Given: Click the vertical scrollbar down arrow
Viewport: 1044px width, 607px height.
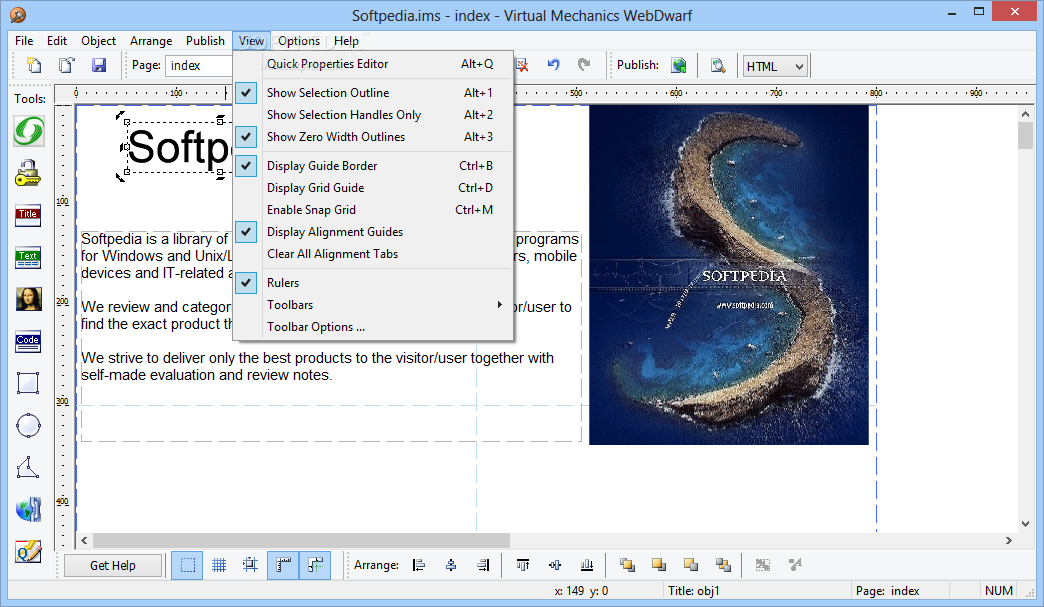Looking at the screenshot, I should coord(1025,524).
